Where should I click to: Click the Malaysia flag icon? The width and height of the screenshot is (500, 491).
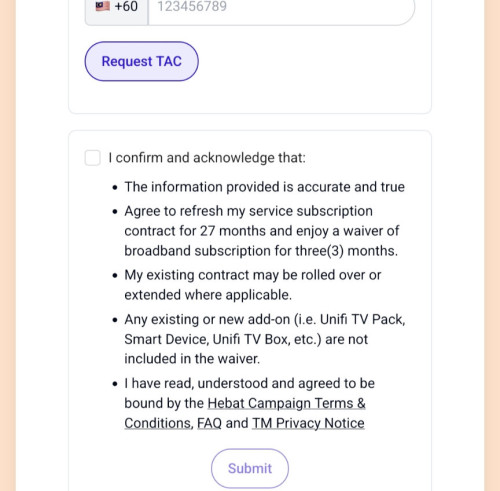pyautogui.click(x=102, y=6)
